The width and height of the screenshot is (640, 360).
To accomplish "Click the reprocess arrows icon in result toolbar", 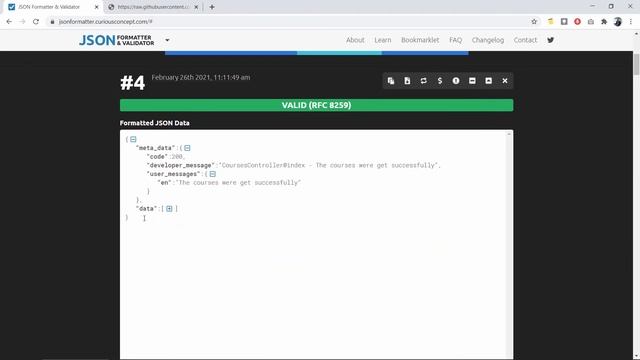I will pyautogui.click(x=423, y=81).
